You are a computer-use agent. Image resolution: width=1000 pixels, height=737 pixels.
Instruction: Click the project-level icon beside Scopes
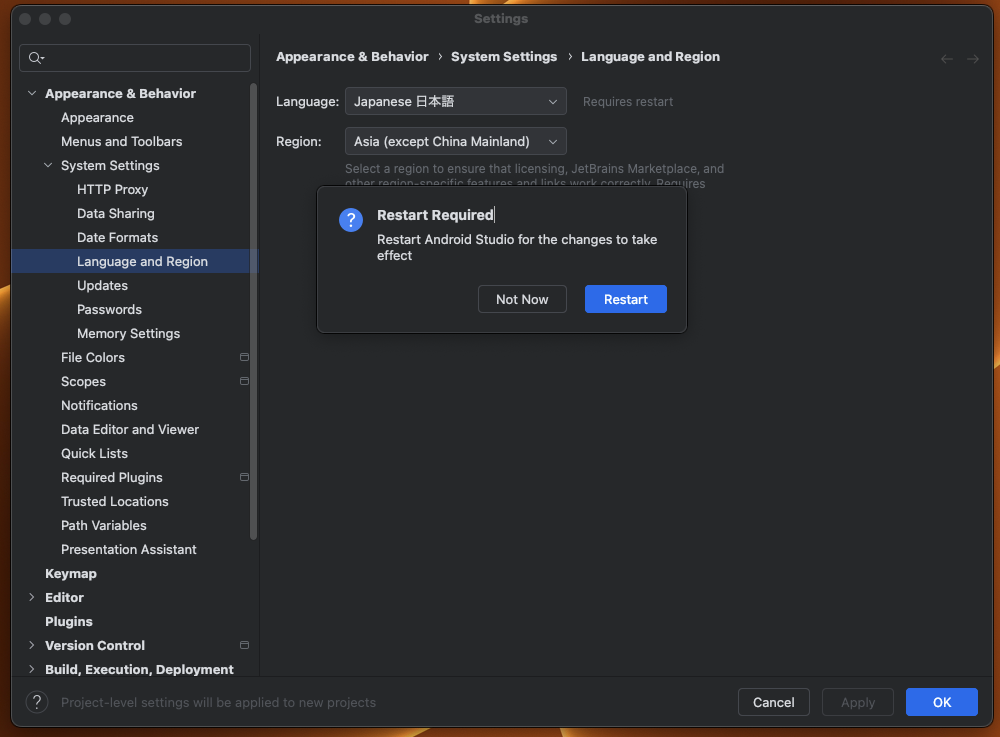244,381
